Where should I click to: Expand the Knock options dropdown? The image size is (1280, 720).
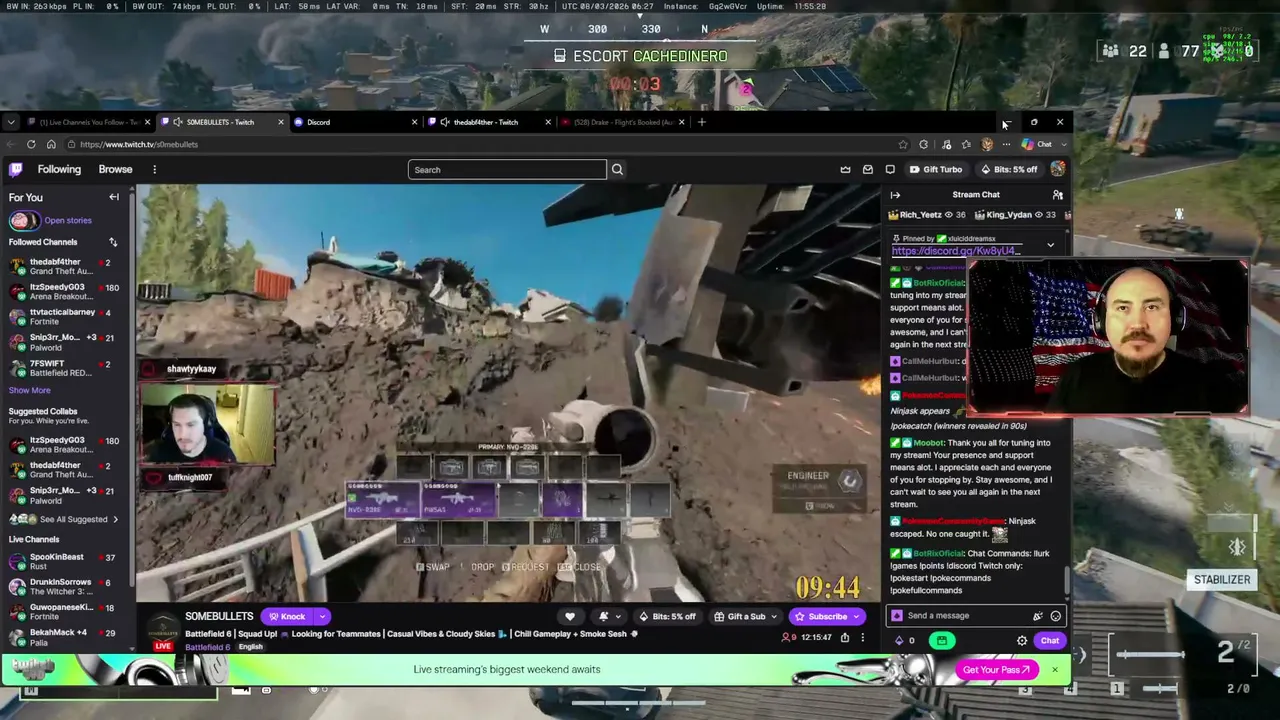pos(320,616)
